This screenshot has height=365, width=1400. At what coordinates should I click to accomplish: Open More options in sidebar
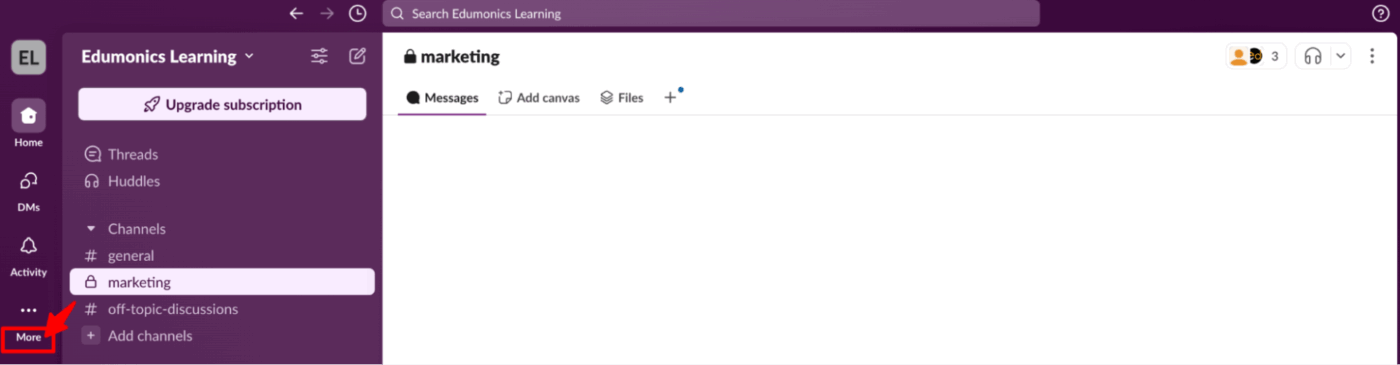tap(28, 322)
